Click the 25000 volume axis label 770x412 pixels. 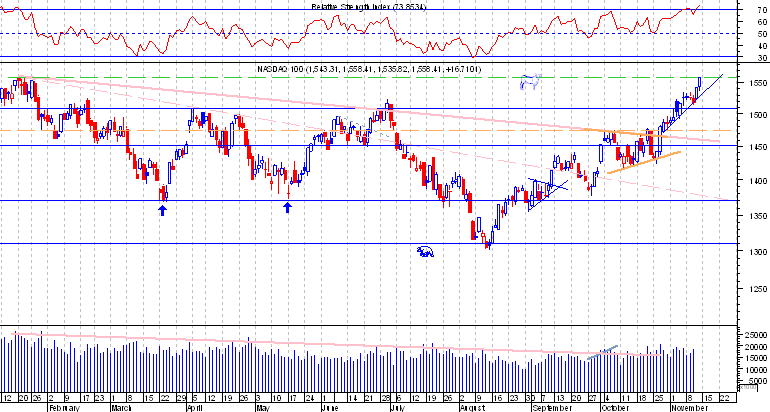coord(756,335)
